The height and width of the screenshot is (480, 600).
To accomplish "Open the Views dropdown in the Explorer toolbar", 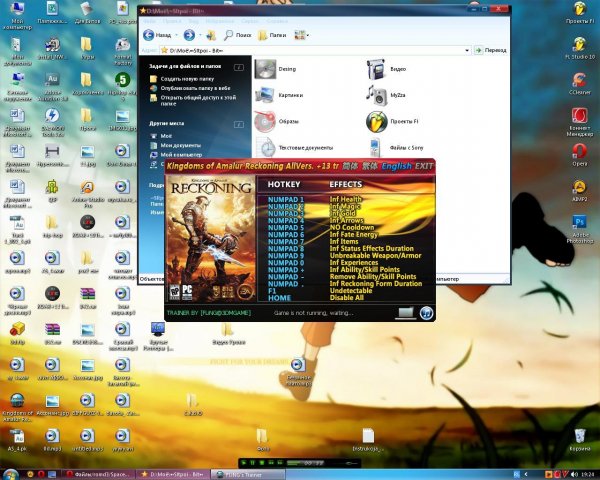I will point(302,35).
